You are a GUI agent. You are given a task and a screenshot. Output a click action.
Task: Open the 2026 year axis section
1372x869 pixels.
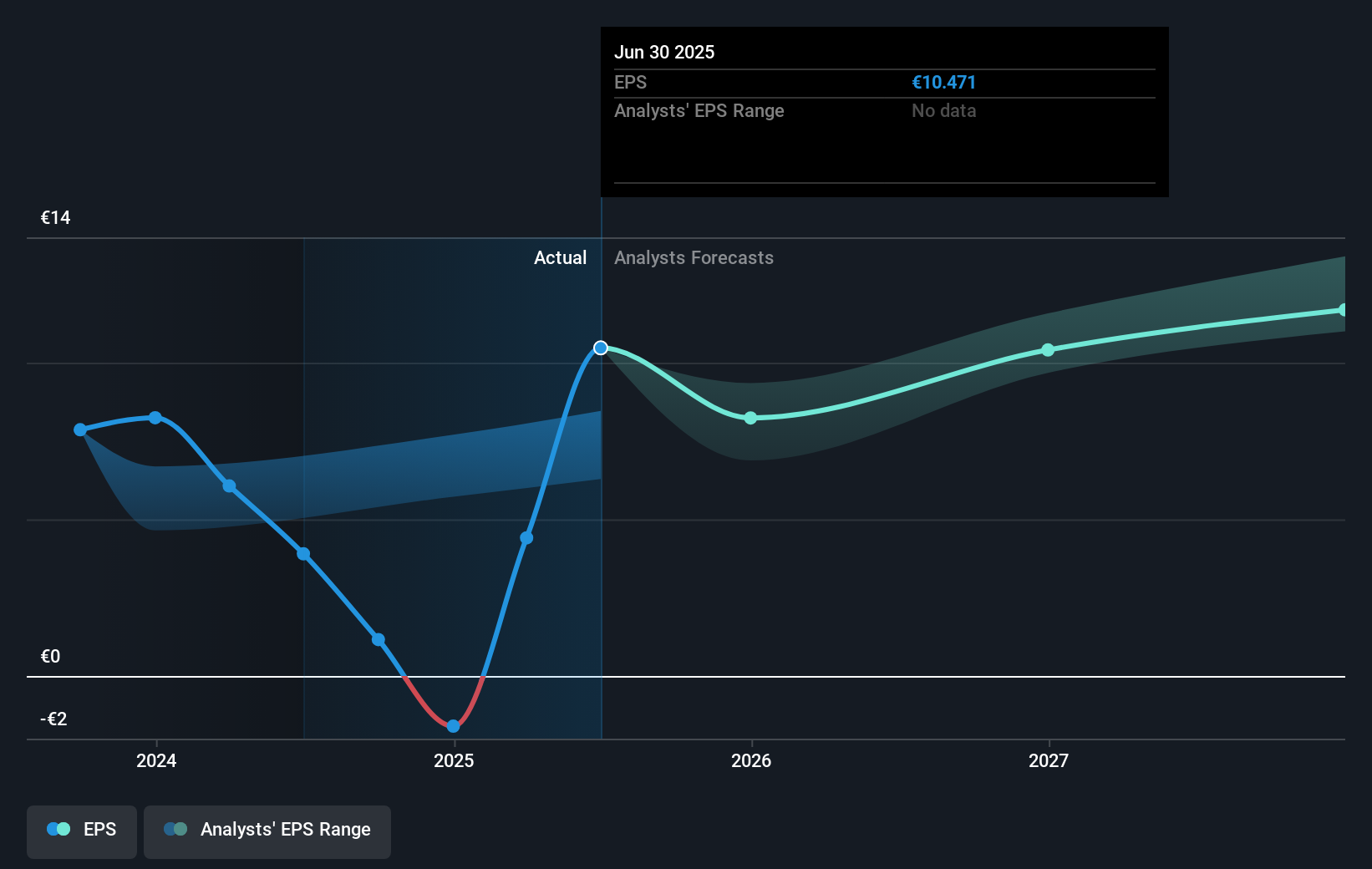[750, 761]
